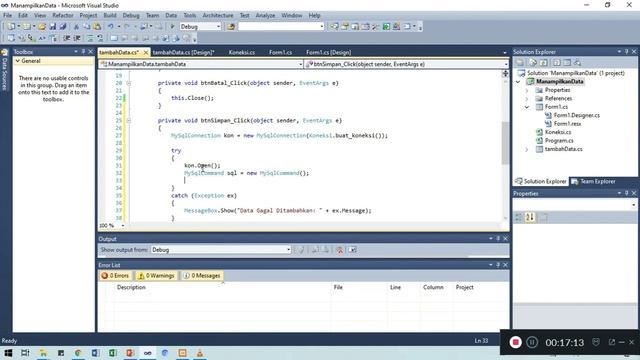Collapse the btnSimpan_Click method outline
This screenshot has height=360, width=640.
pos(129,121)
